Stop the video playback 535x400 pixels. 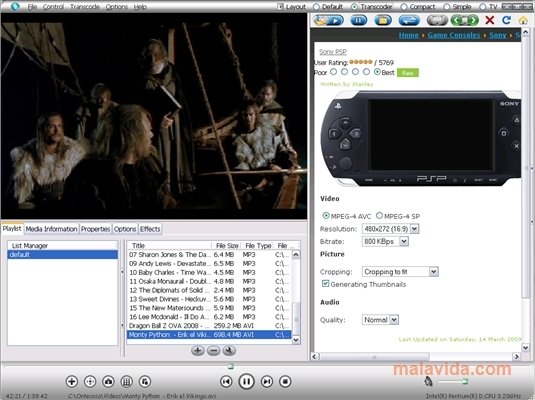[x=285, y=381]
